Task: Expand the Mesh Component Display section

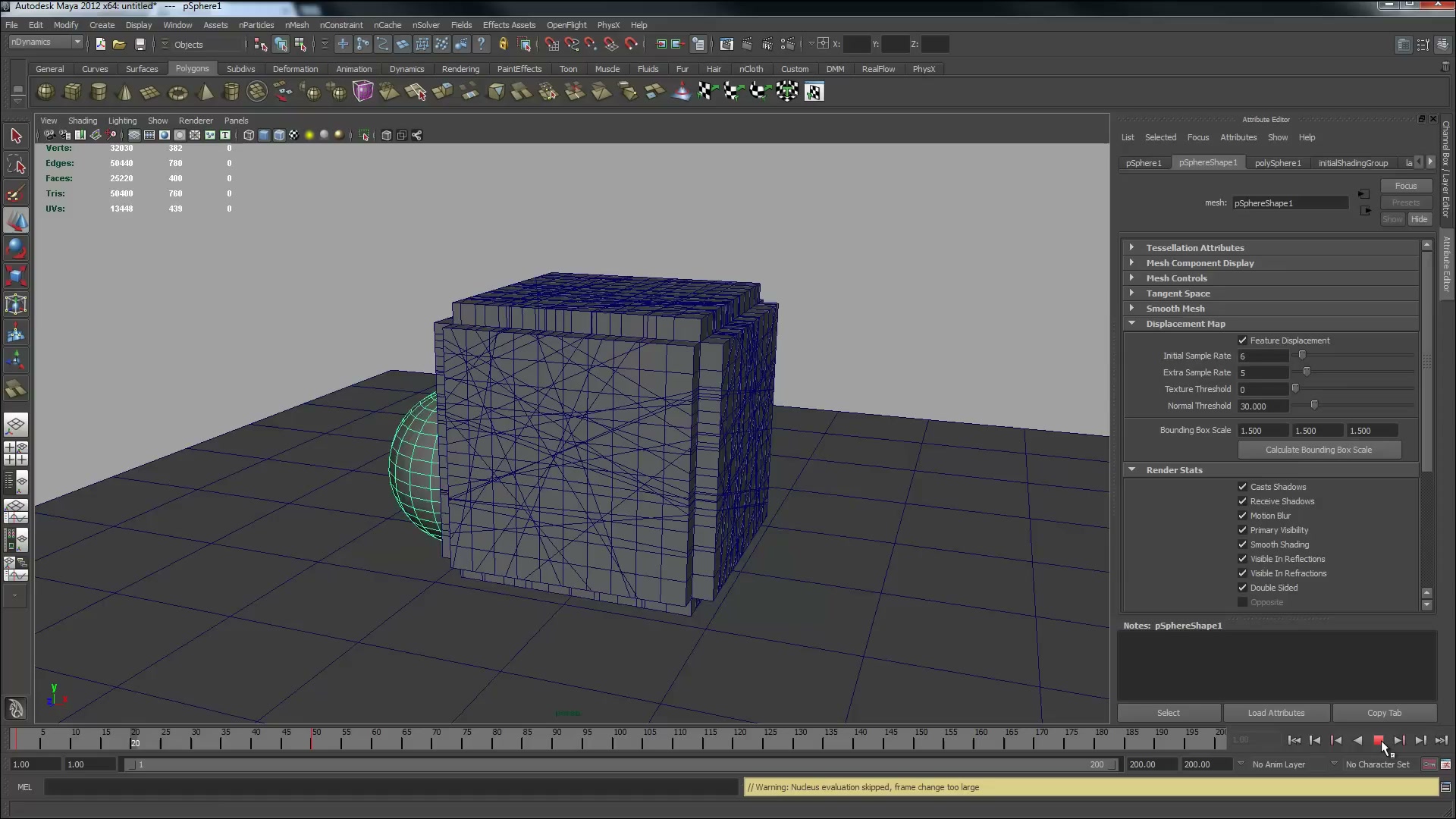Action: pos(1270,263)
